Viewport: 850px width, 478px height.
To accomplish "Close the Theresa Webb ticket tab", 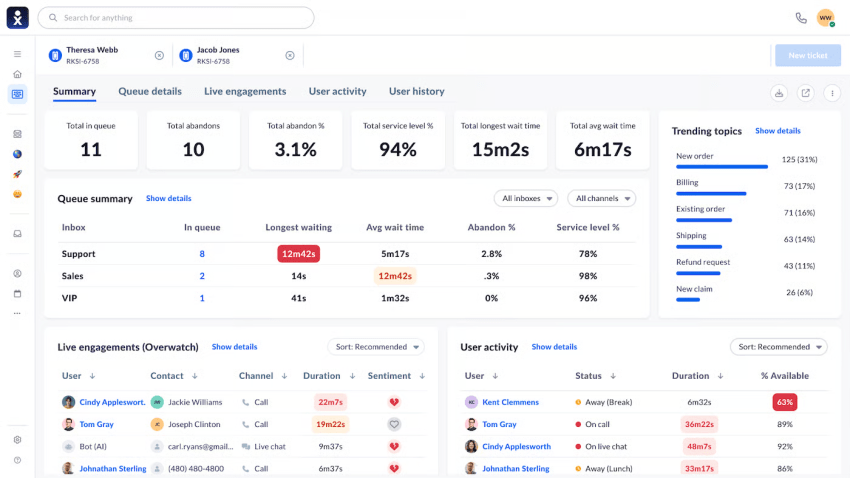I will coord(159,56).
